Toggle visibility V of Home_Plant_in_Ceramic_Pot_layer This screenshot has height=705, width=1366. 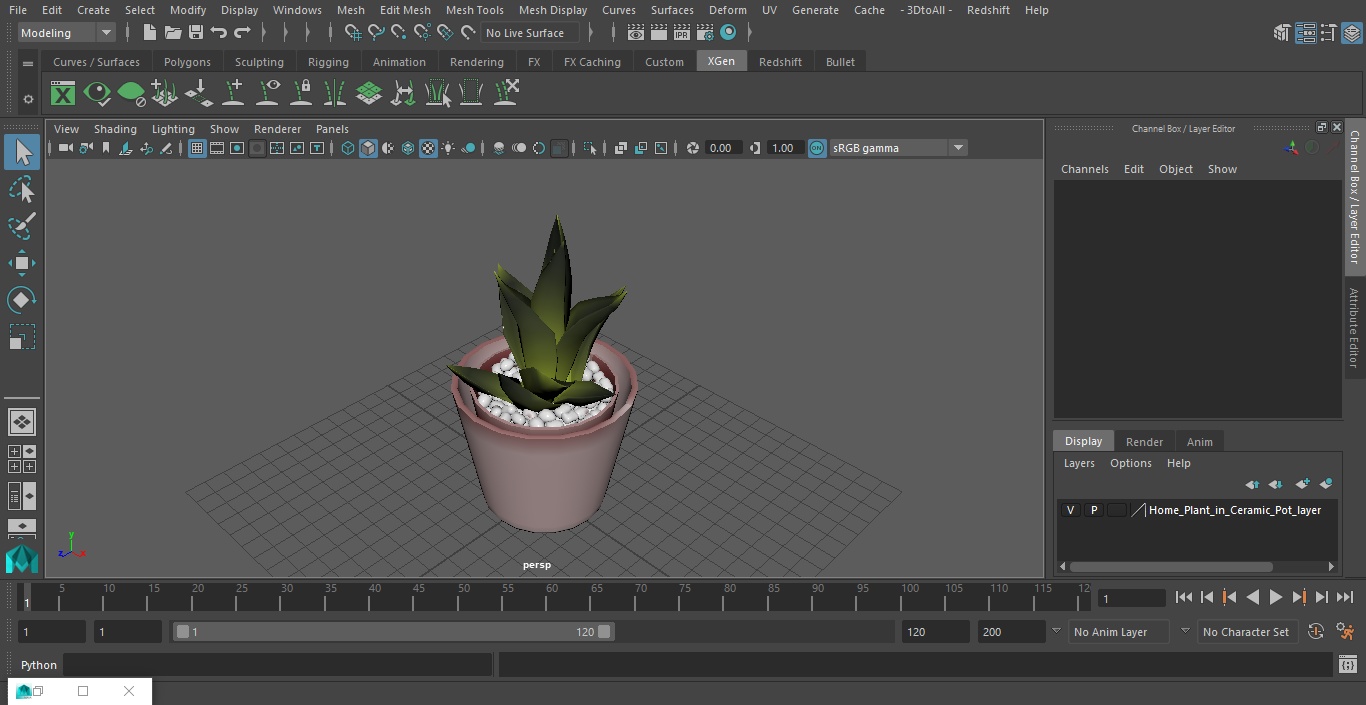[1070, 510]
